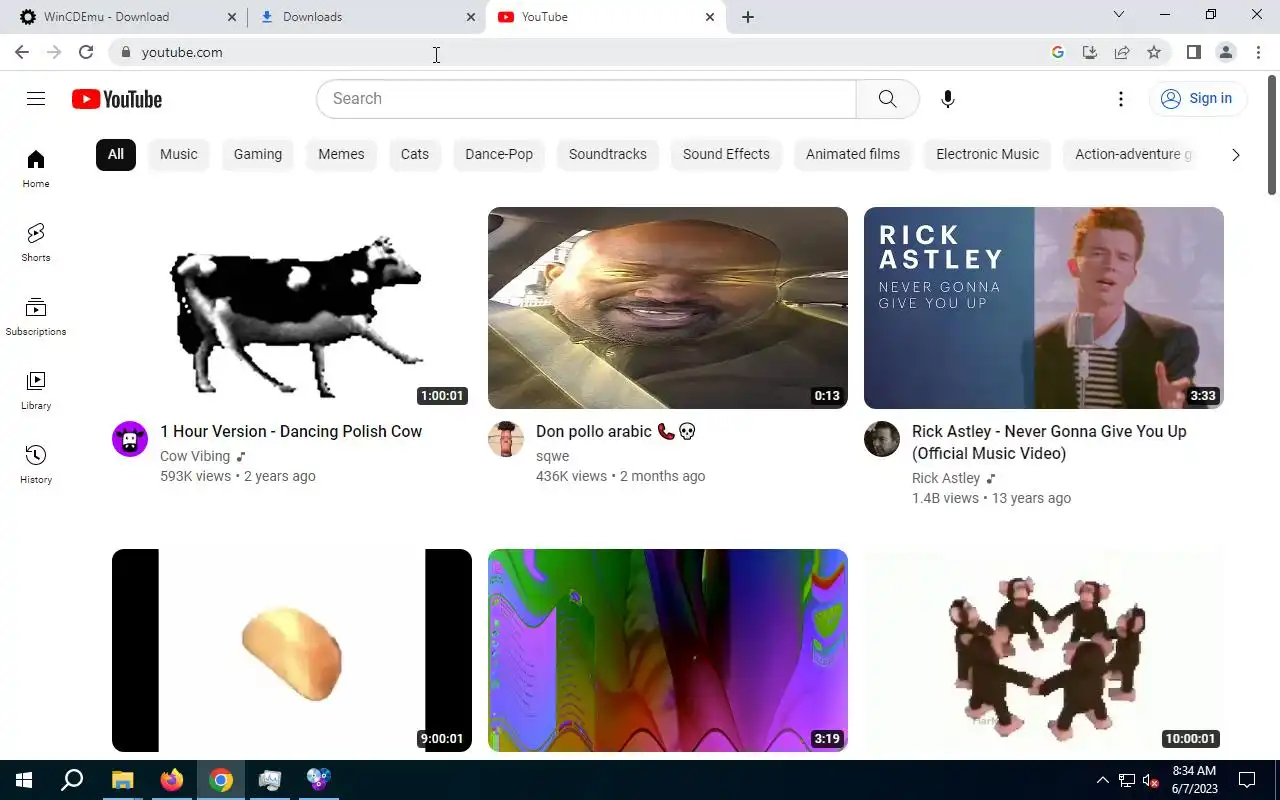The image size is (1280, 800).
Task: Click the Cow Vibing channel avatar
Action: (x=130, y=439)
